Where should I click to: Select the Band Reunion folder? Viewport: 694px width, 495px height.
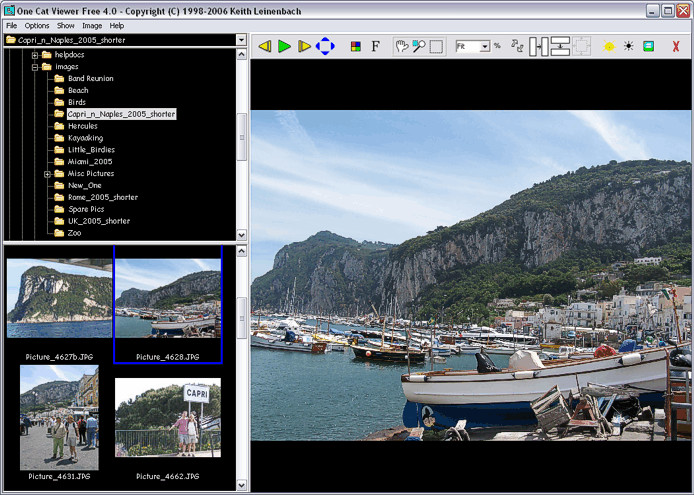pyautogui.click(x=90, y=78)
